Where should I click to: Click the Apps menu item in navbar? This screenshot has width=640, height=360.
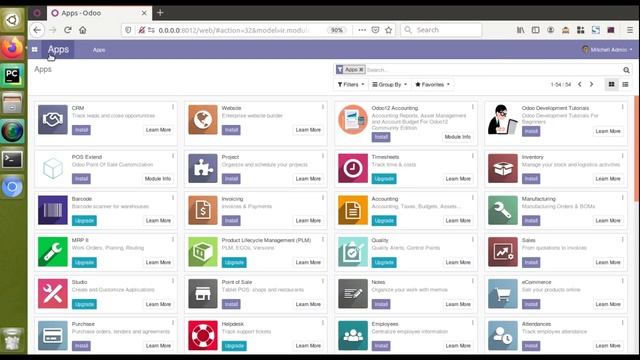tap(99, 50)
